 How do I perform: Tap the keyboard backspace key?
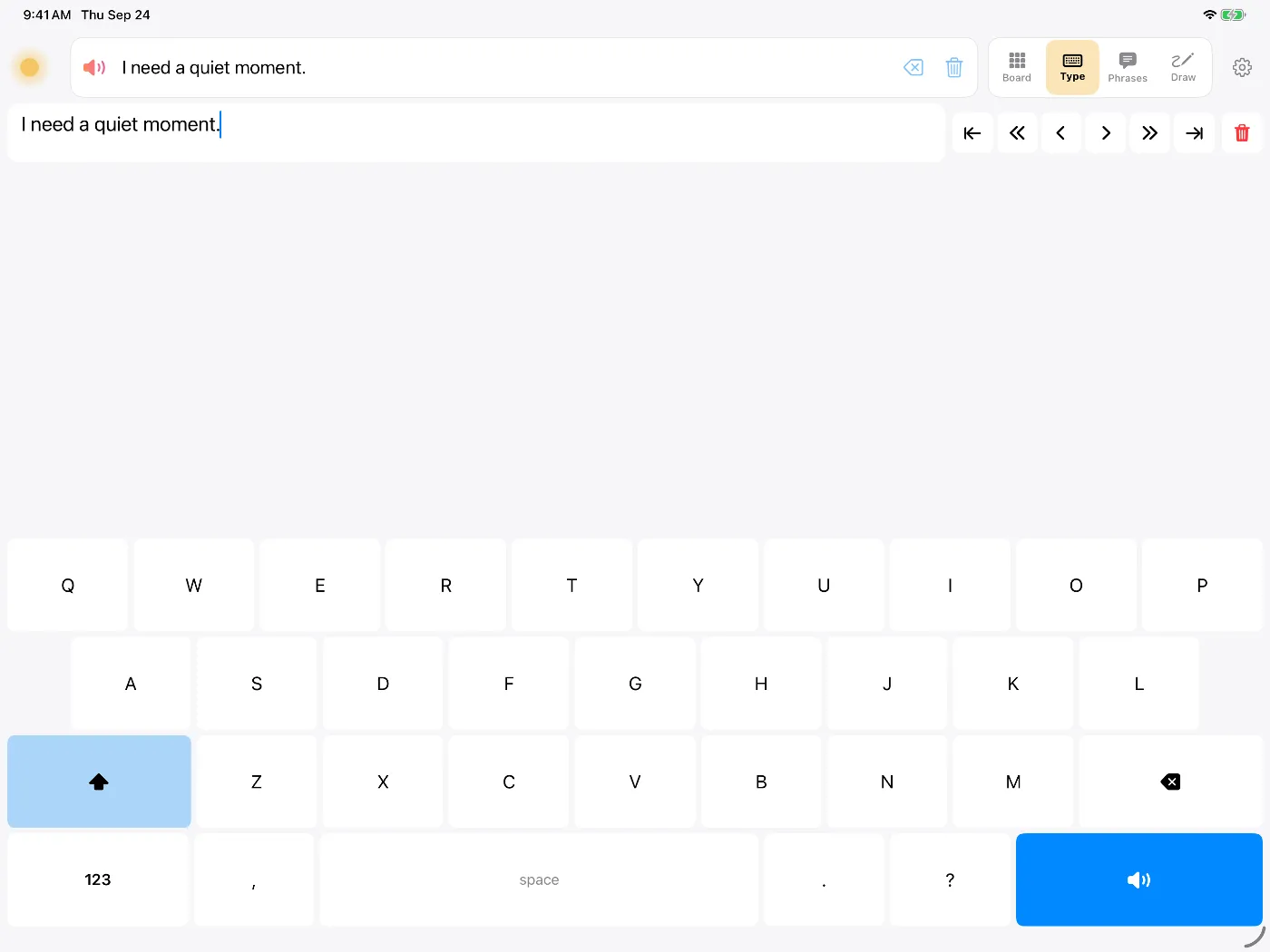coord(1170,782)
